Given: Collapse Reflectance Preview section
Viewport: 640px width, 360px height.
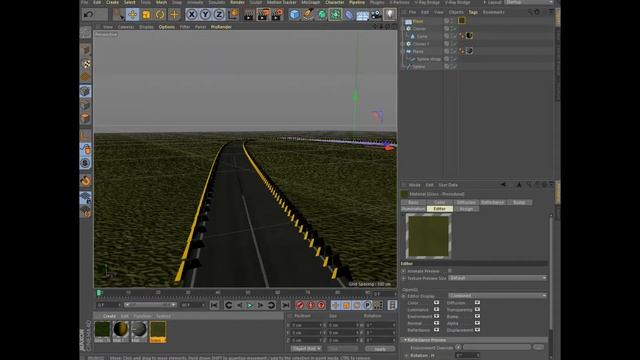Looking at the screenshot, I should [405, 340].
